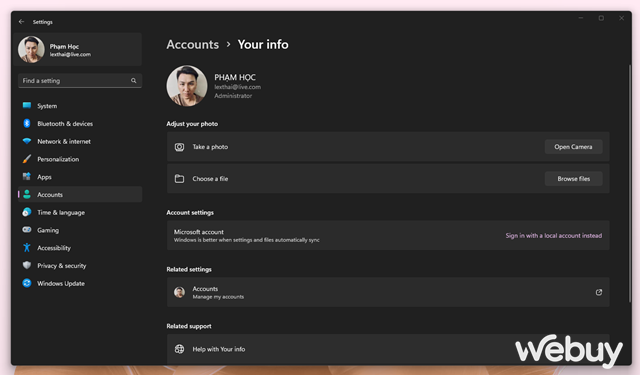
Task: Navigate to Accessibility settings
Action: click(x=80, y=248)
